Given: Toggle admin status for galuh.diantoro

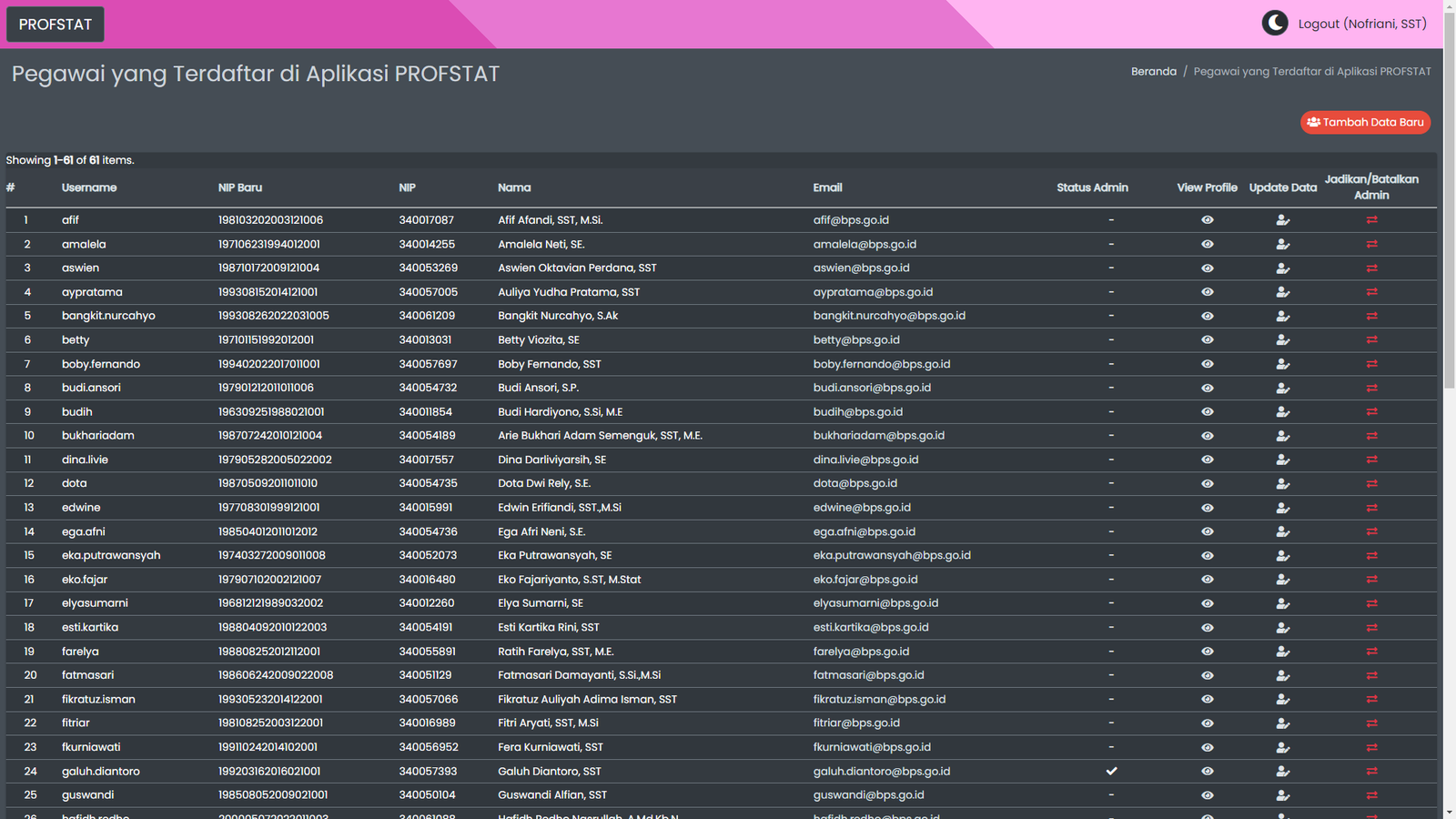Looking at the screenshot, I should pos(1371,771).
